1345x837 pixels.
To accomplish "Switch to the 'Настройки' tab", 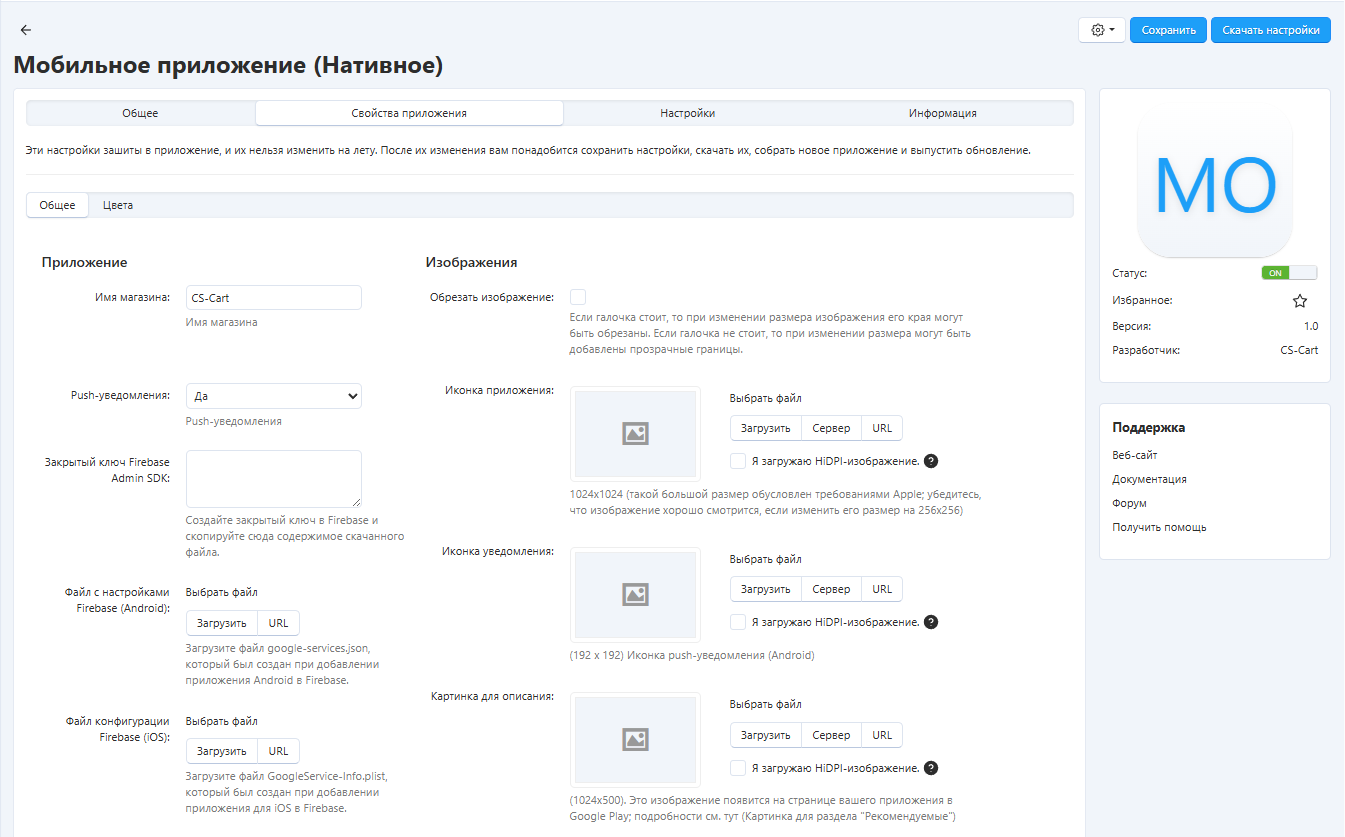I will tap(687, 113).
